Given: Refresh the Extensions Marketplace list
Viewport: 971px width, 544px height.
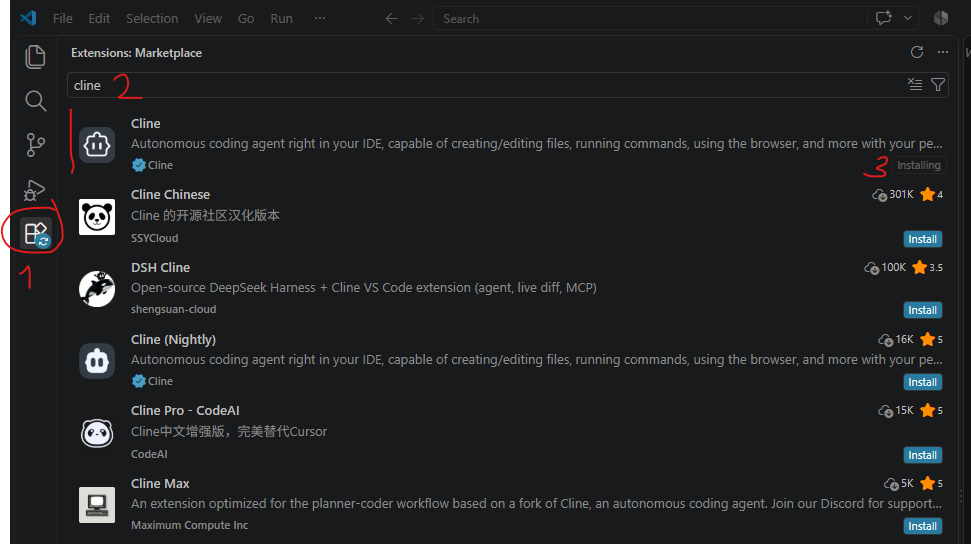Looking at the screenshot, I should click(917, 52).
